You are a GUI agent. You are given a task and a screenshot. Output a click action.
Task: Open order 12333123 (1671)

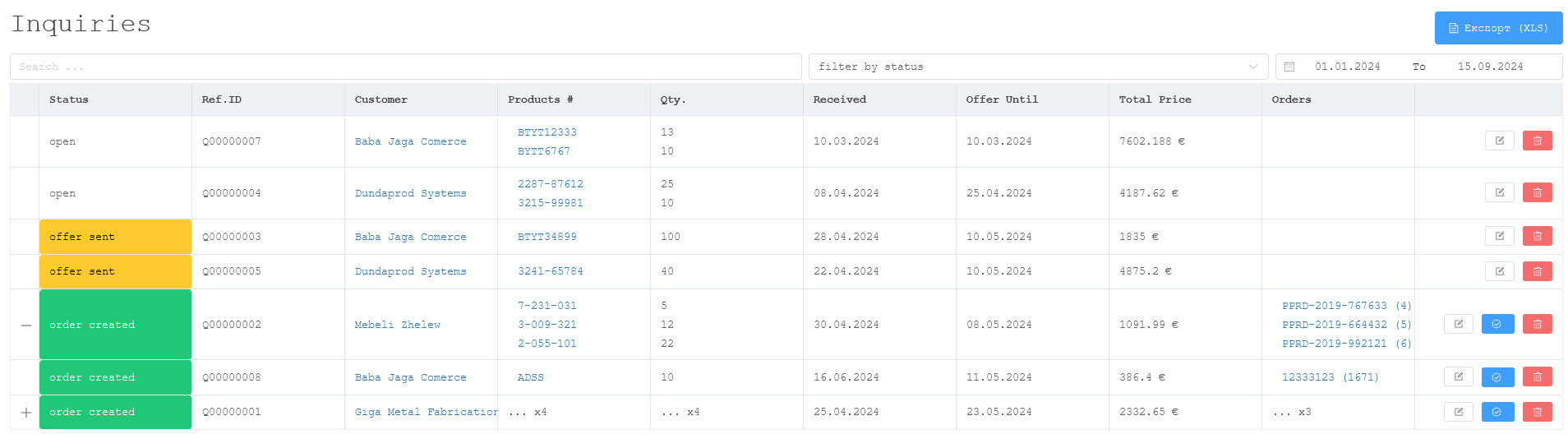coord(1330,377)
